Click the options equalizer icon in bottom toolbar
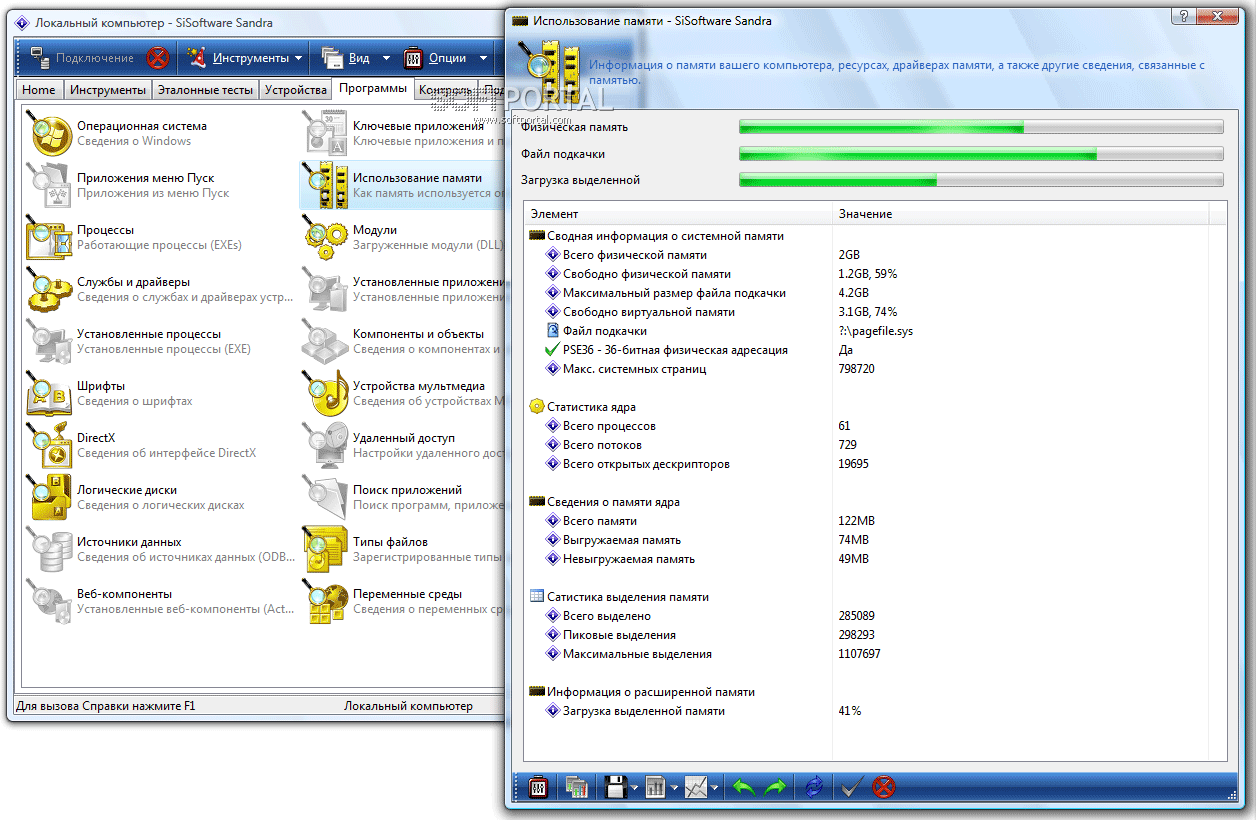 click(538, 787)
